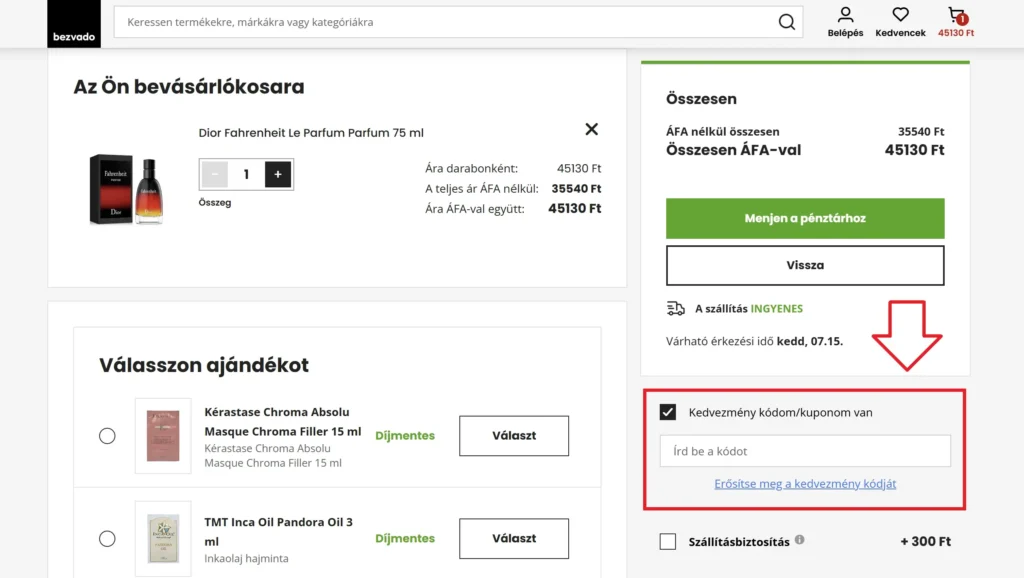This screenshot has width=1024, height=578.
Task: Click the + 300 Ft insurance price
Action: [x=925, y=541]
